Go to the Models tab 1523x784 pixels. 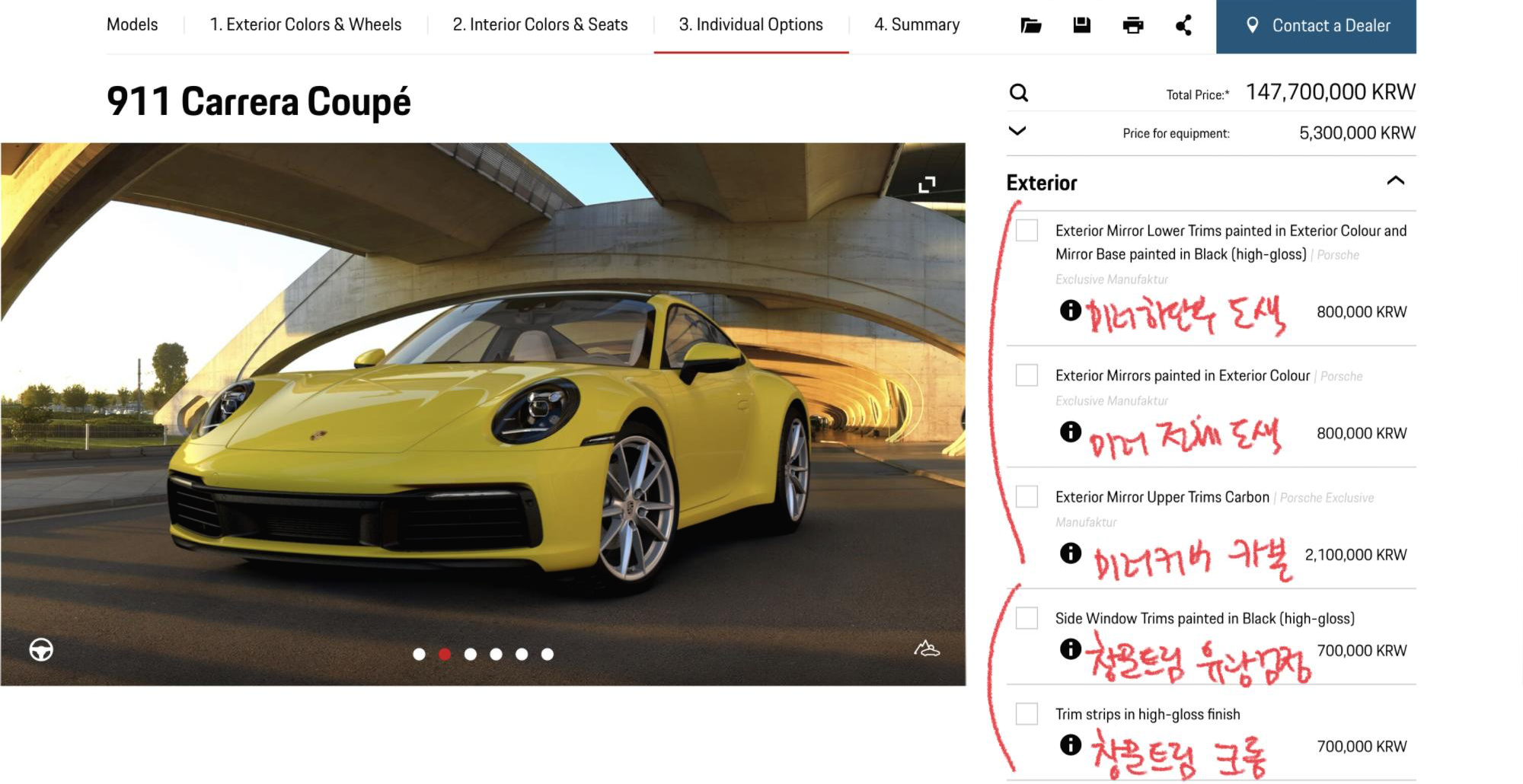coord(133,25)
